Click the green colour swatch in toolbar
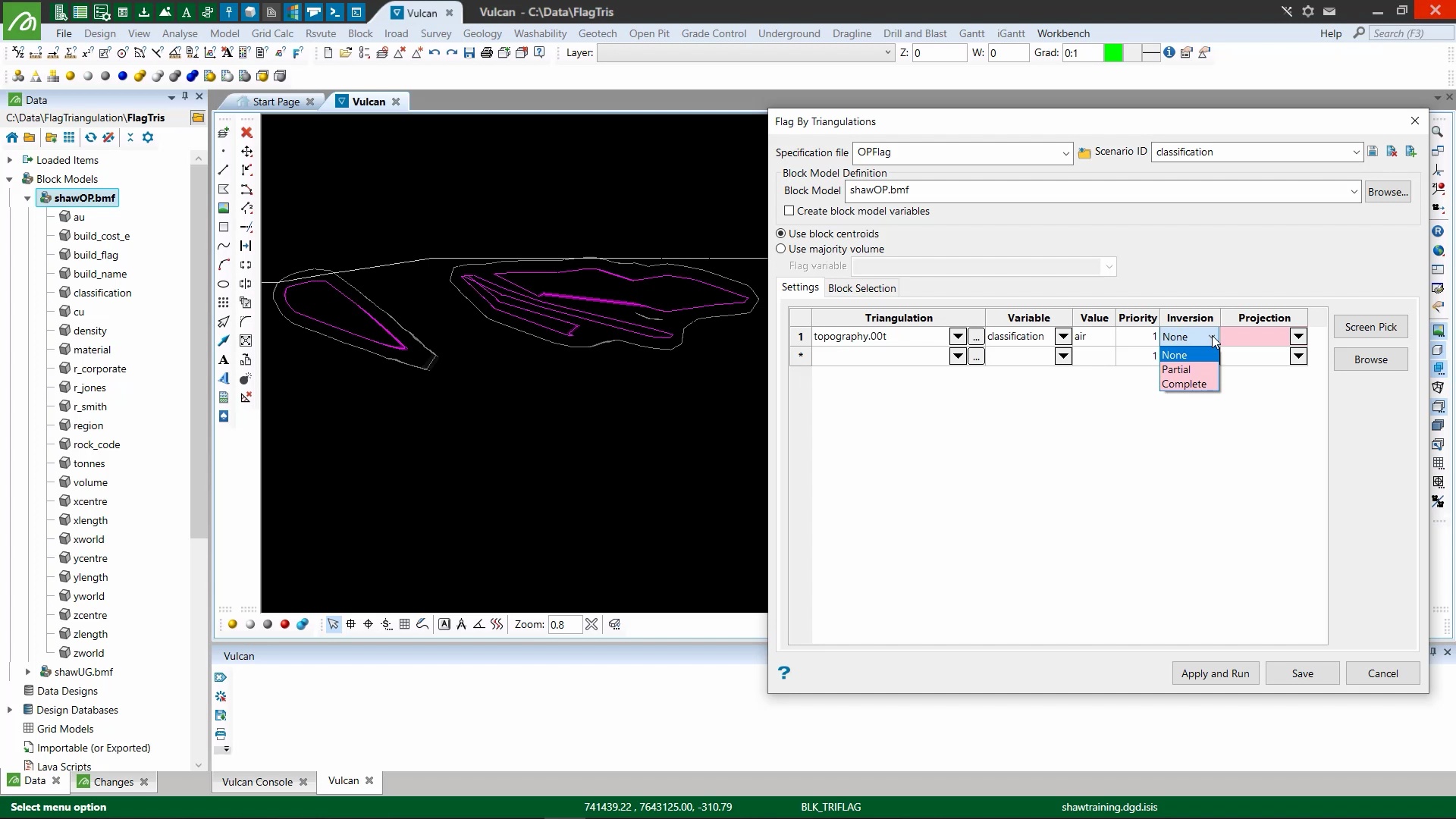1456x819 pixels. pos(1112,53)
